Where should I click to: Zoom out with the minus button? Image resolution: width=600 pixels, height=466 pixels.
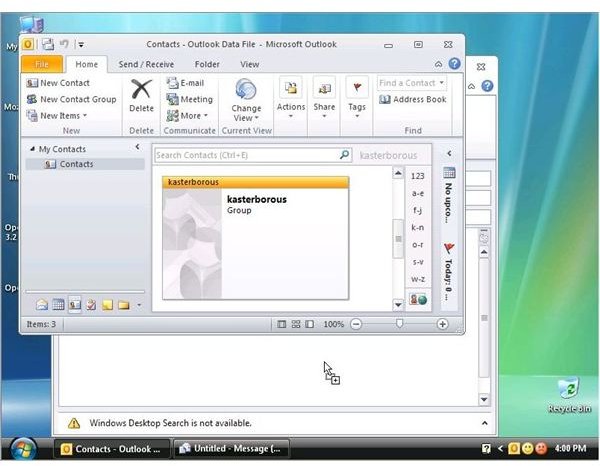(x=356, y=324)
